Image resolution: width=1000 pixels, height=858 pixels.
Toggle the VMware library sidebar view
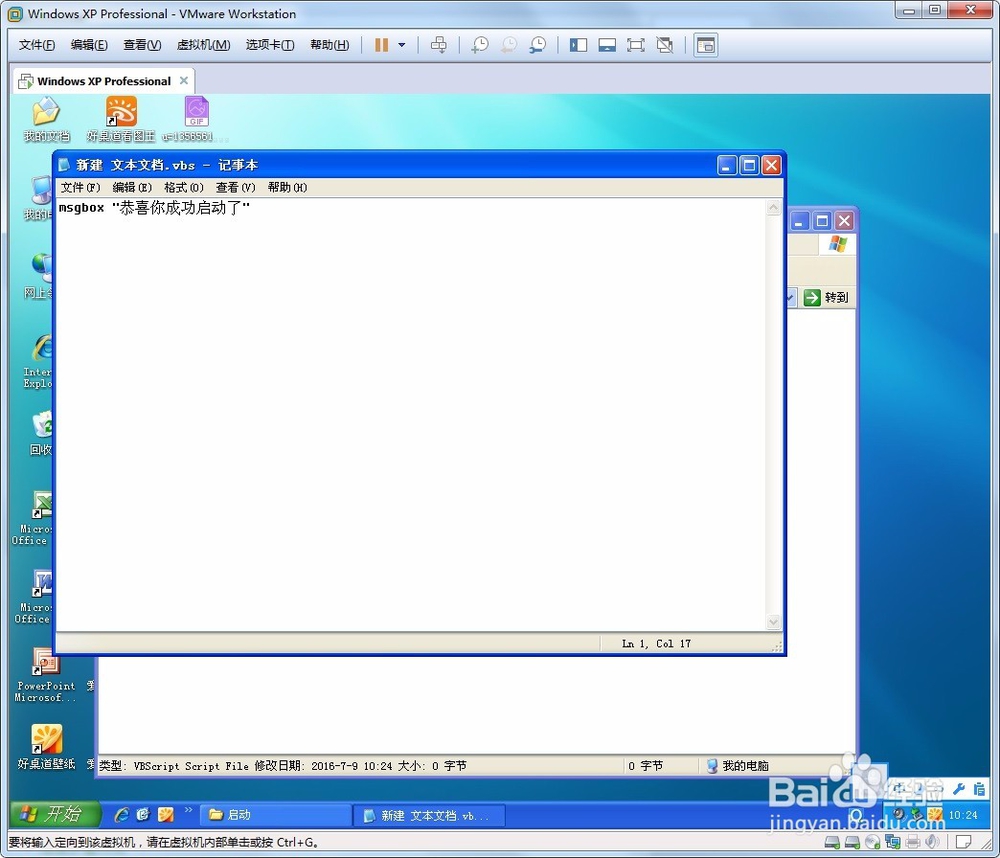(x=578, y=45)
